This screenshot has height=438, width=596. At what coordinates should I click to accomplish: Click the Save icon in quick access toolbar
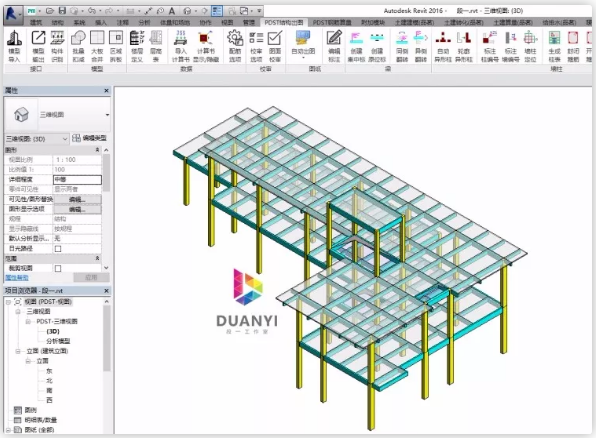pyautogui.click(x=62, y=11)
